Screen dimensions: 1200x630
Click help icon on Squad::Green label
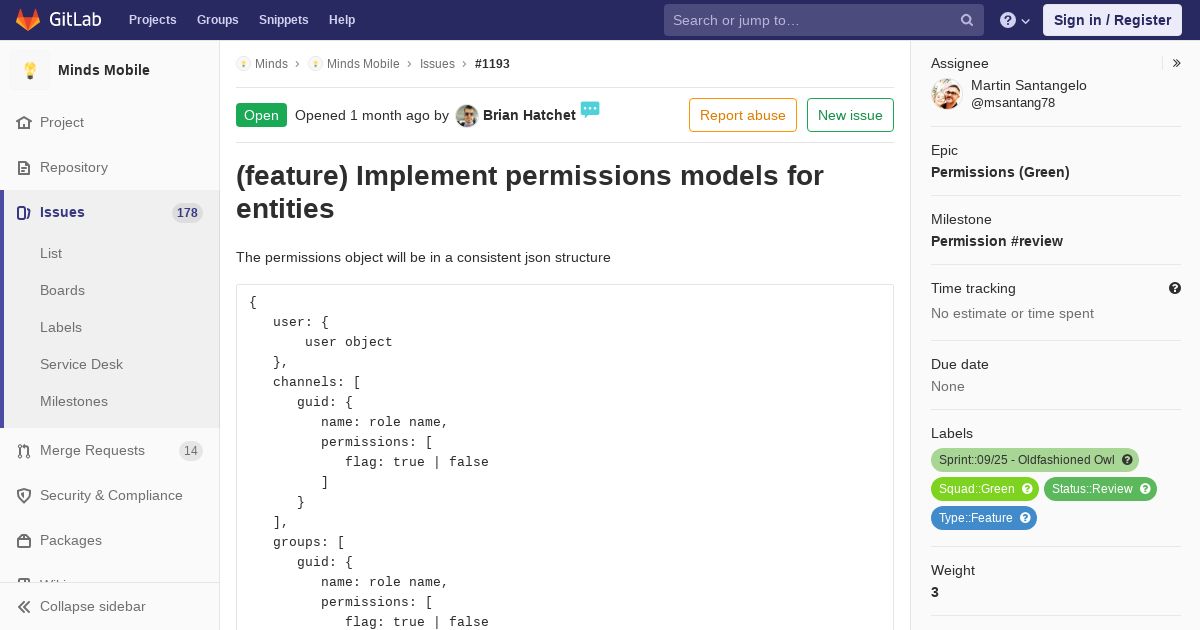click(x=1027, y=489)
